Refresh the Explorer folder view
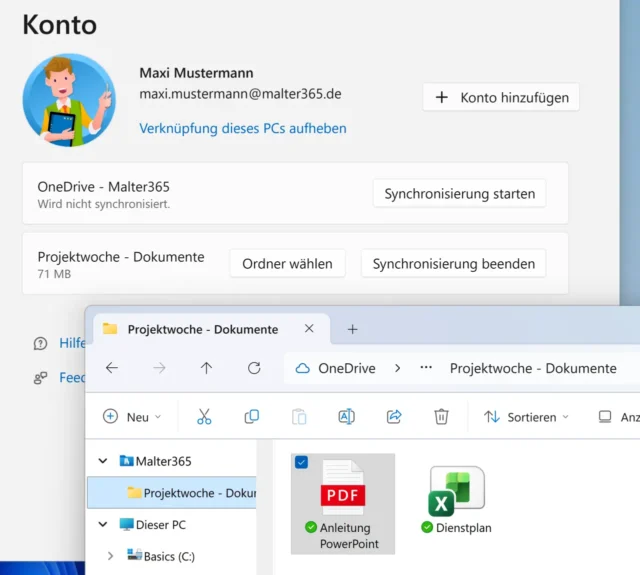This screenshot has width=640, height=575. coord(254,368)
